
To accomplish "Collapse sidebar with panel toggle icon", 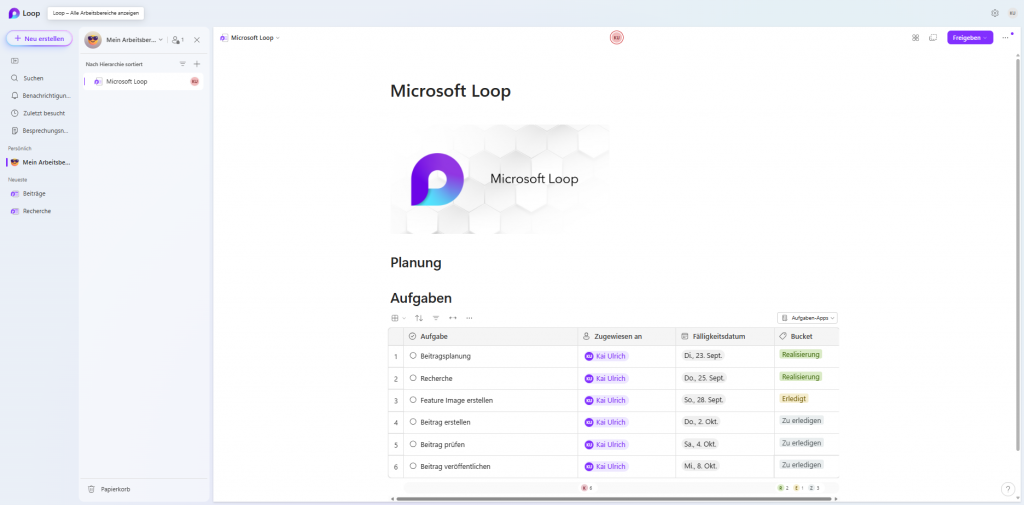I will 15,61.
